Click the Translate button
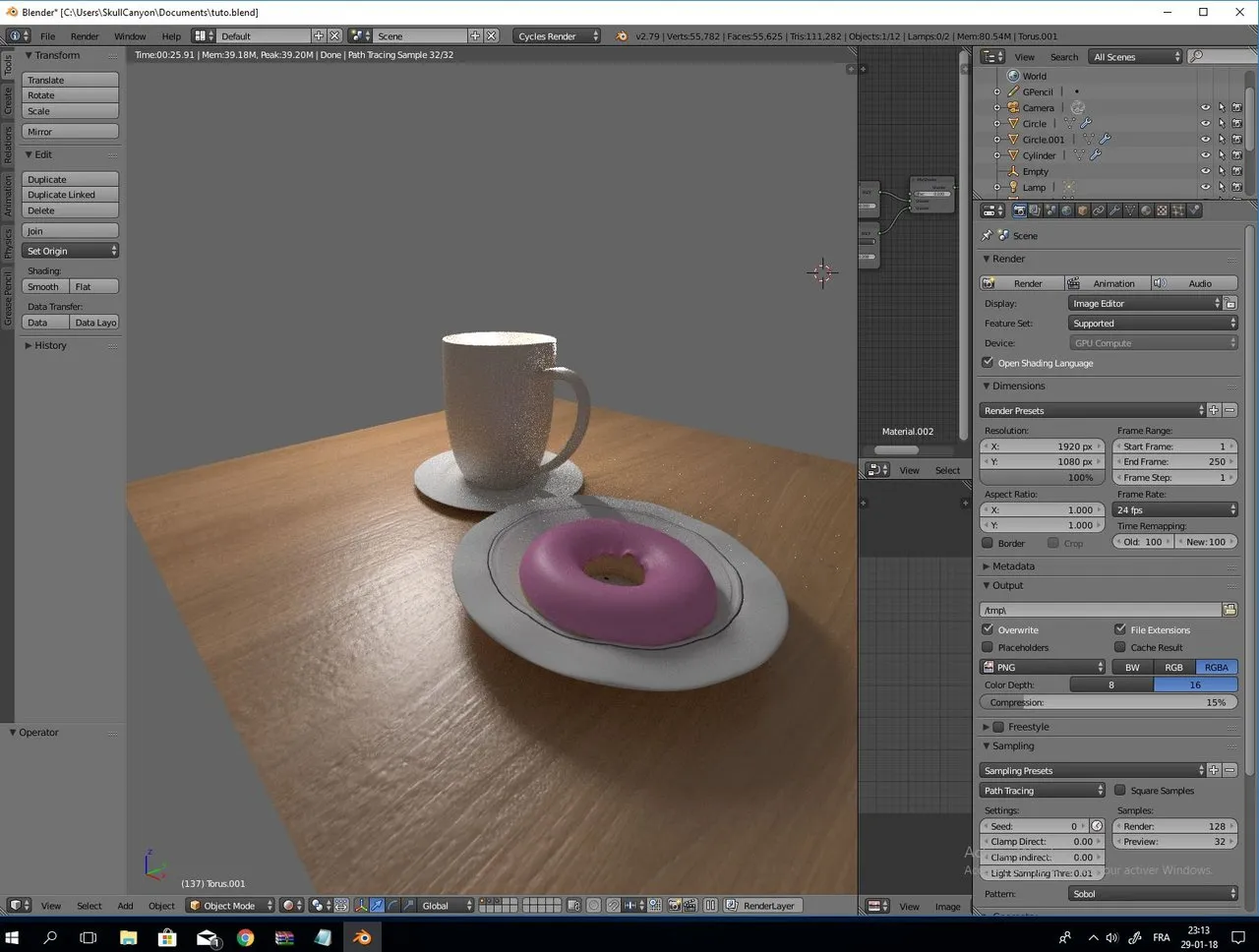Image resolution: width=1259 pixels, height=952 pixels. coord(70,80)
